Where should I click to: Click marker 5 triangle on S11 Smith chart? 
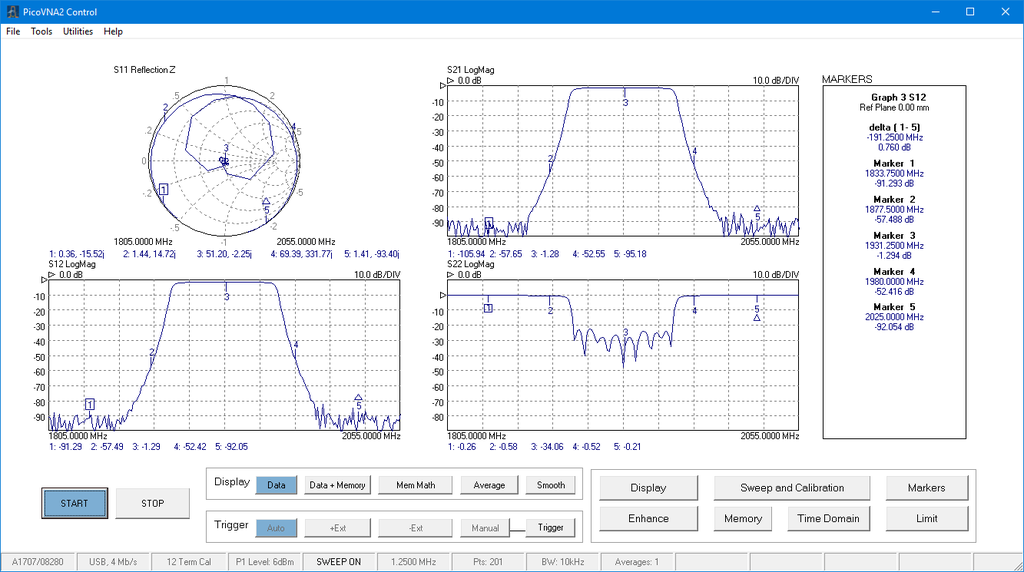point(266,202)
